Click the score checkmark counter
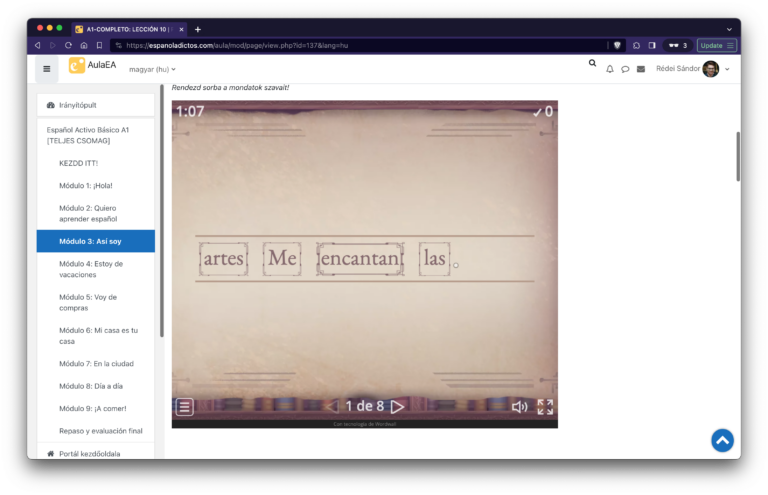Image resolution: width=768 pixels, height=495 pixels. (543, 112)
